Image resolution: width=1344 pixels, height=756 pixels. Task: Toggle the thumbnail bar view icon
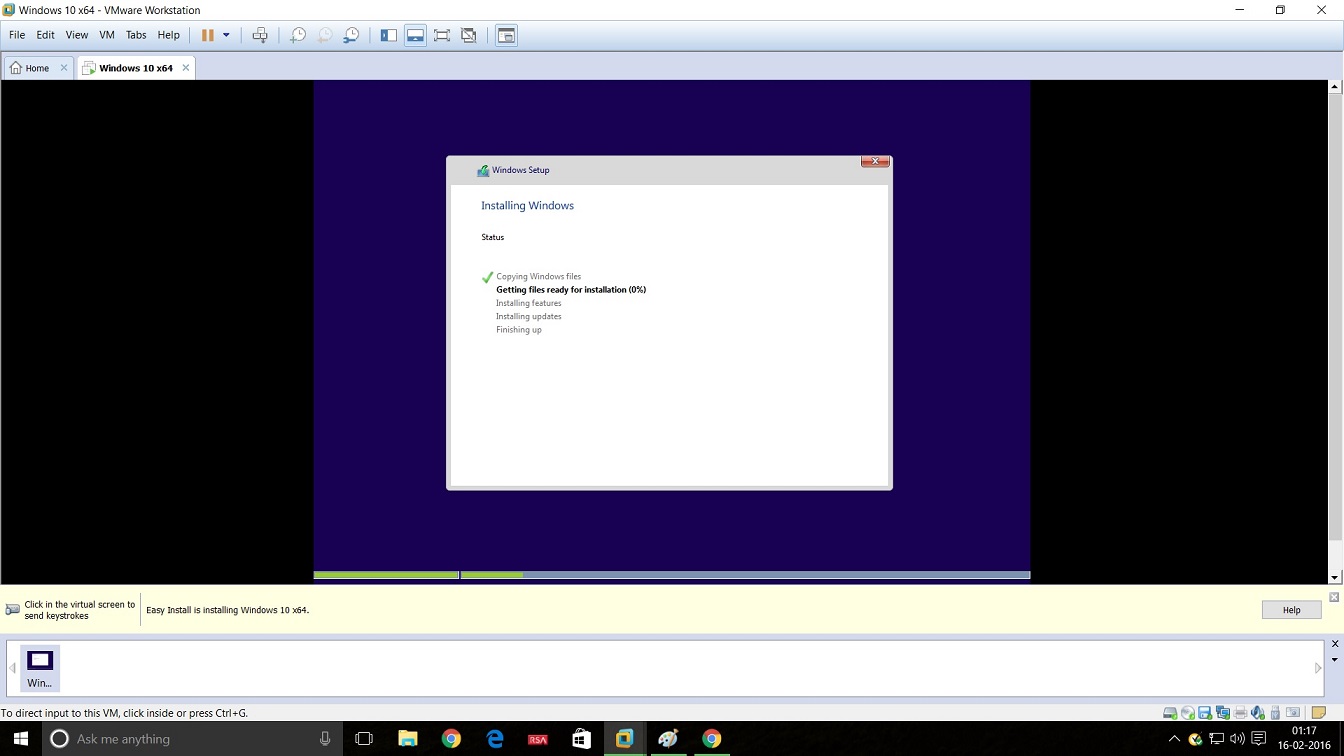pos(415,35)
